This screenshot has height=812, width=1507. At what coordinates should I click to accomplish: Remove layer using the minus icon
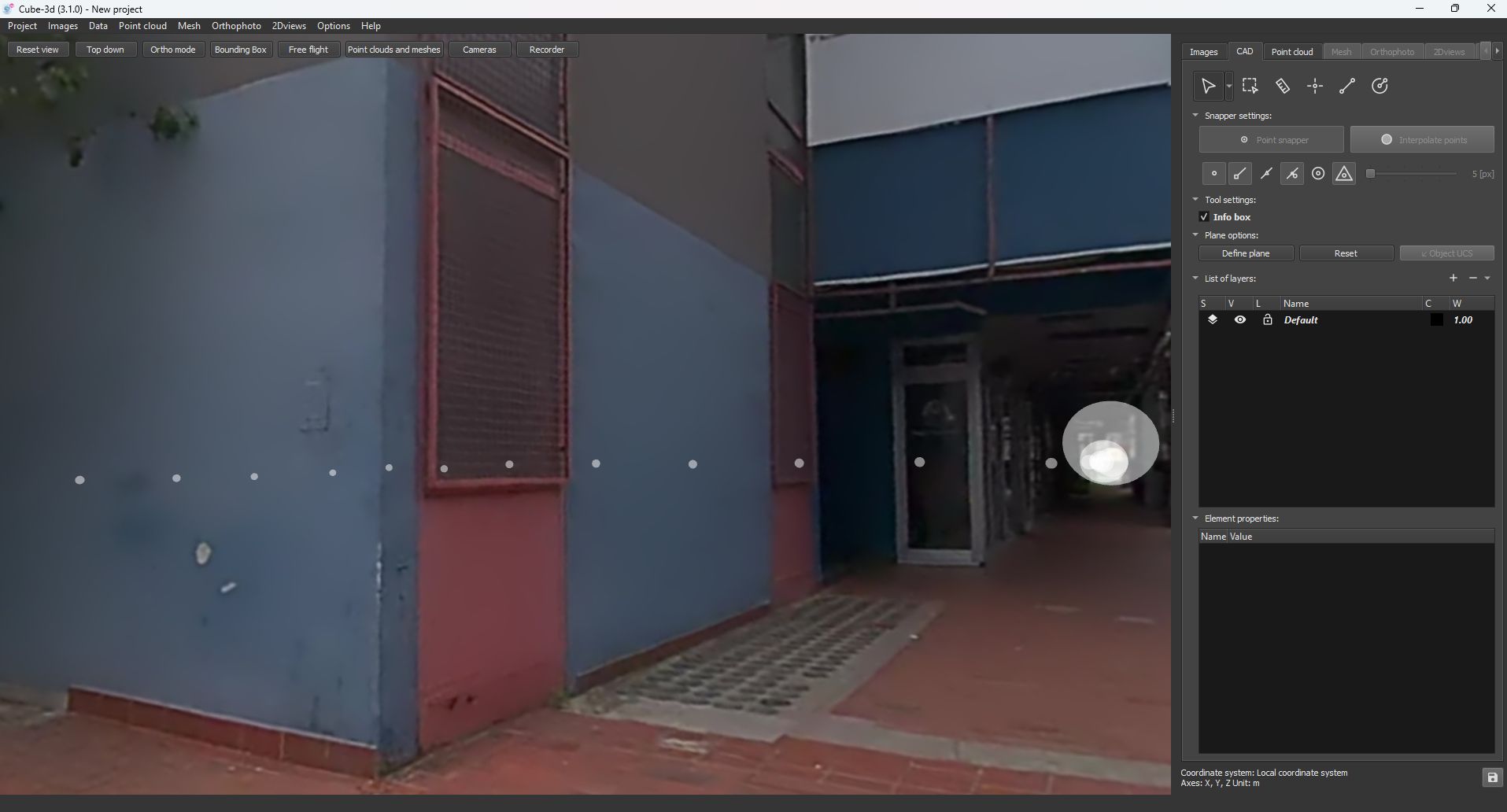tap(1472, 278)
